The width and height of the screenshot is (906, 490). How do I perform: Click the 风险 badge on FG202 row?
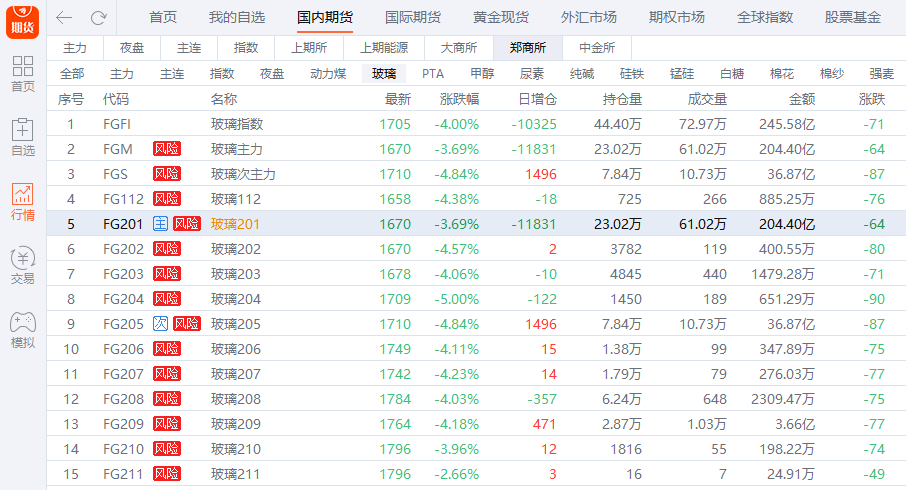(167, 249)
